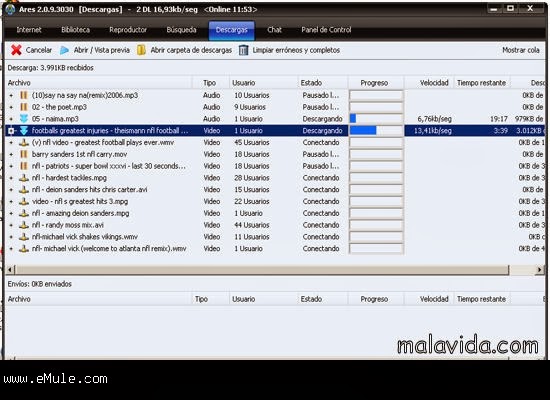Click pause icon of 02 - the poet.mp3
This screenshot has height=400, width=550.
coord(24,107)
